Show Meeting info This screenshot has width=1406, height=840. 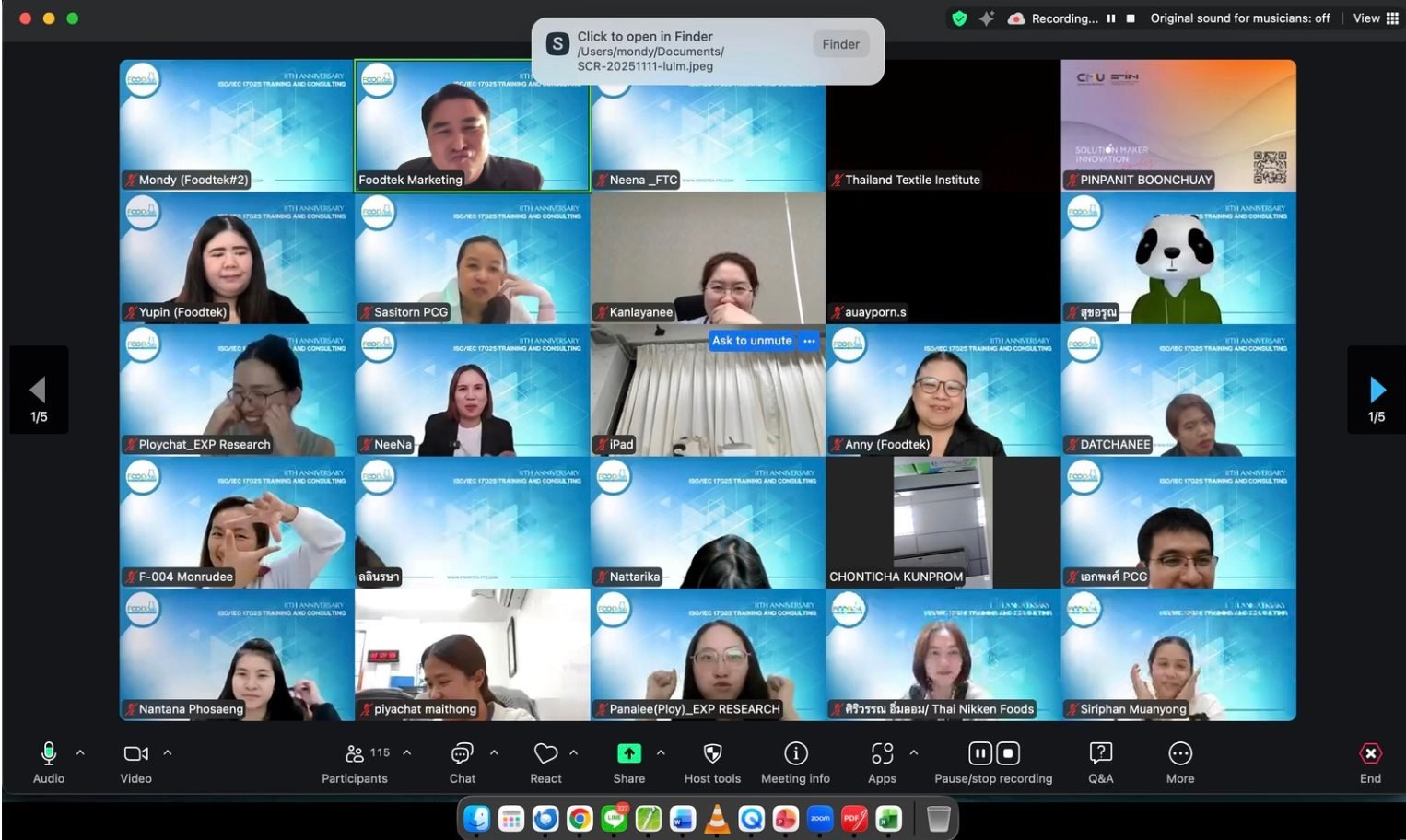tap(795, 754)
